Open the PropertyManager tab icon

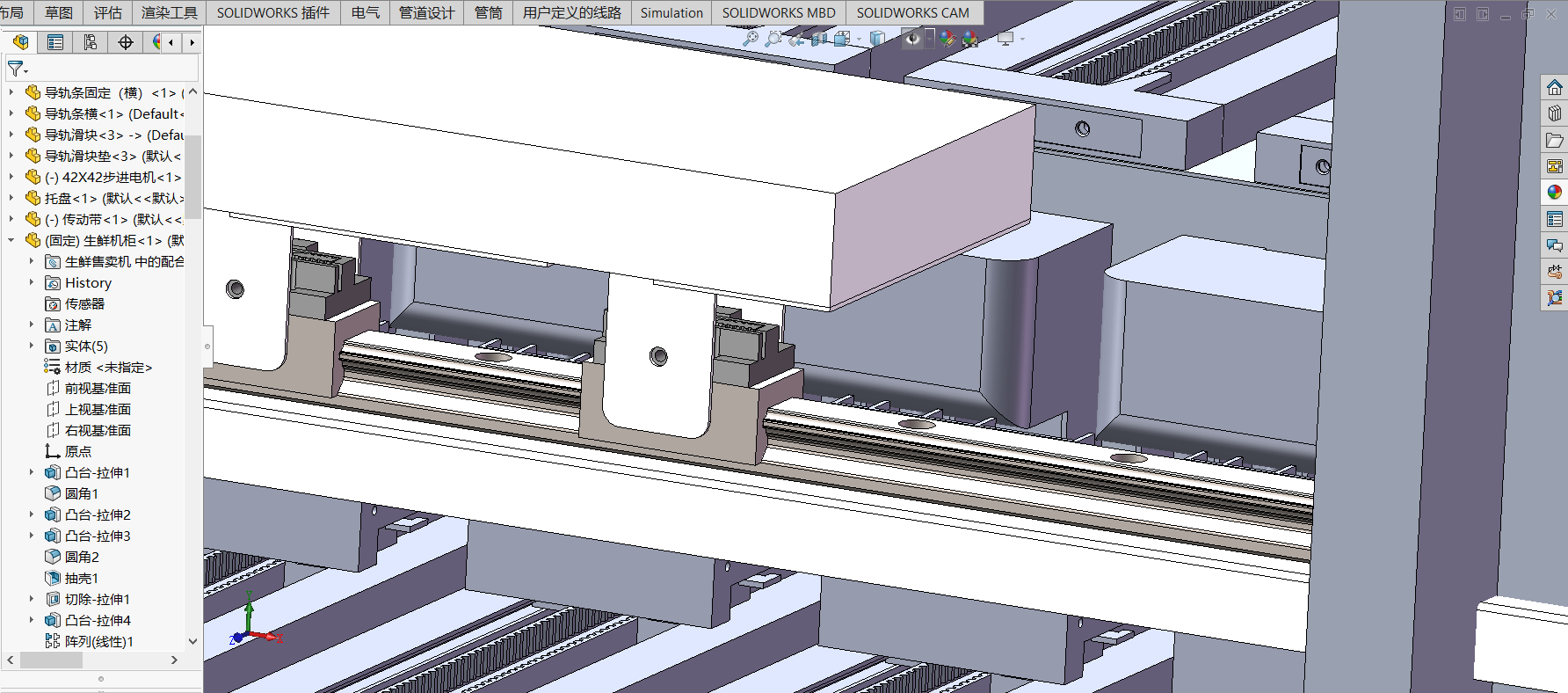[x=55, y=42]
